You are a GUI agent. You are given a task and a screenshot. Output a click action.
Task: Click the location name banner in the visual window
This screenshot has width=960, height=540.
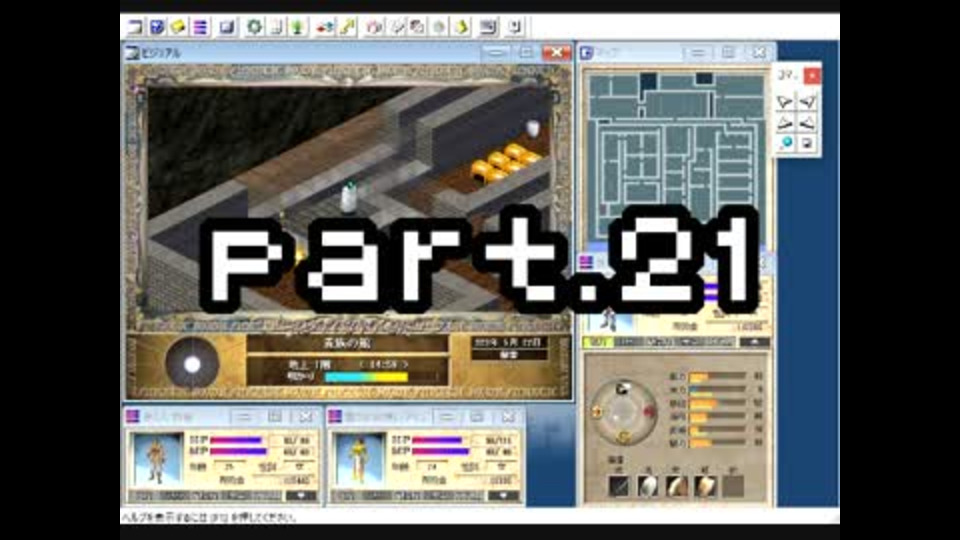(x=347, y=343)
